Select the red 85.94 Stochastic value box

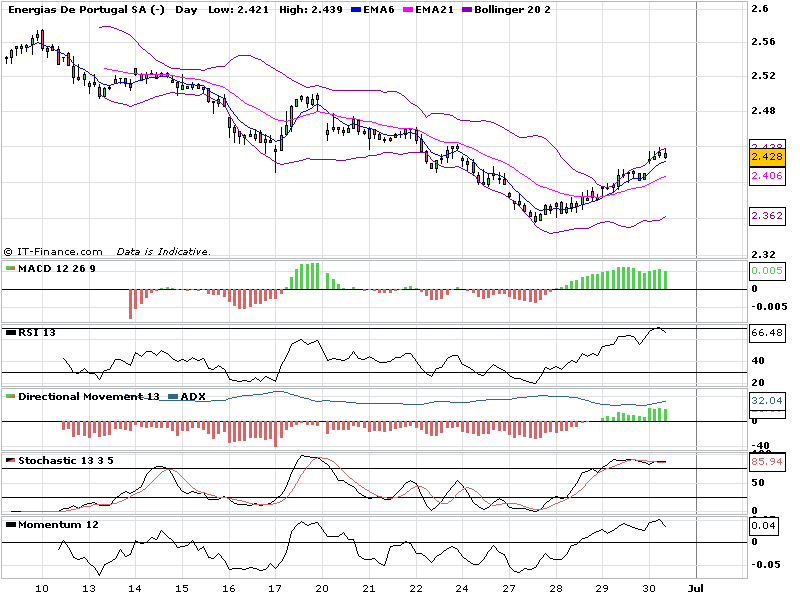[767, 462]
